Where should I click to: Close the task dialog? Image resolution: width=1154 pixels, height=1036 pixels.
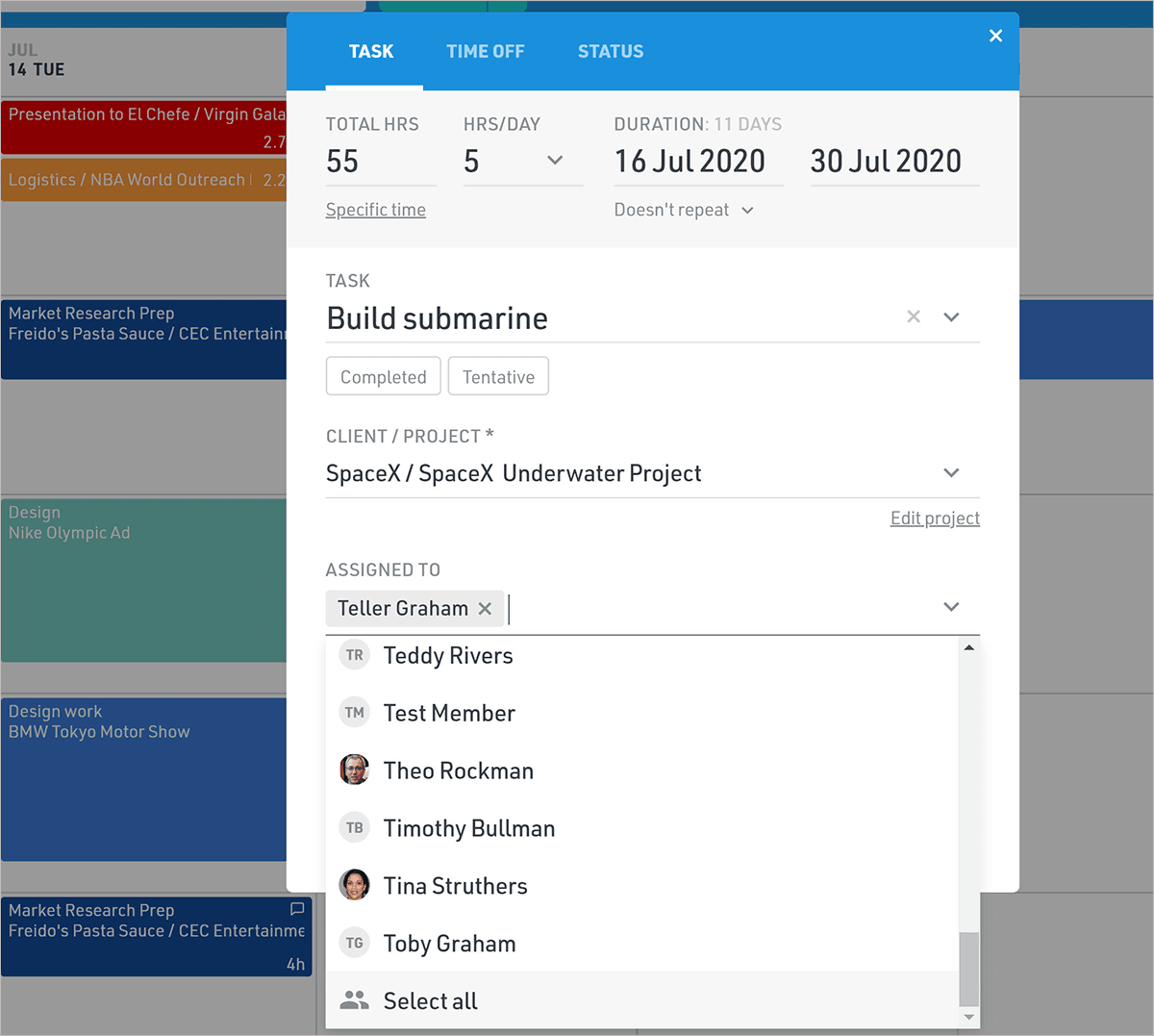pos(995,36)
